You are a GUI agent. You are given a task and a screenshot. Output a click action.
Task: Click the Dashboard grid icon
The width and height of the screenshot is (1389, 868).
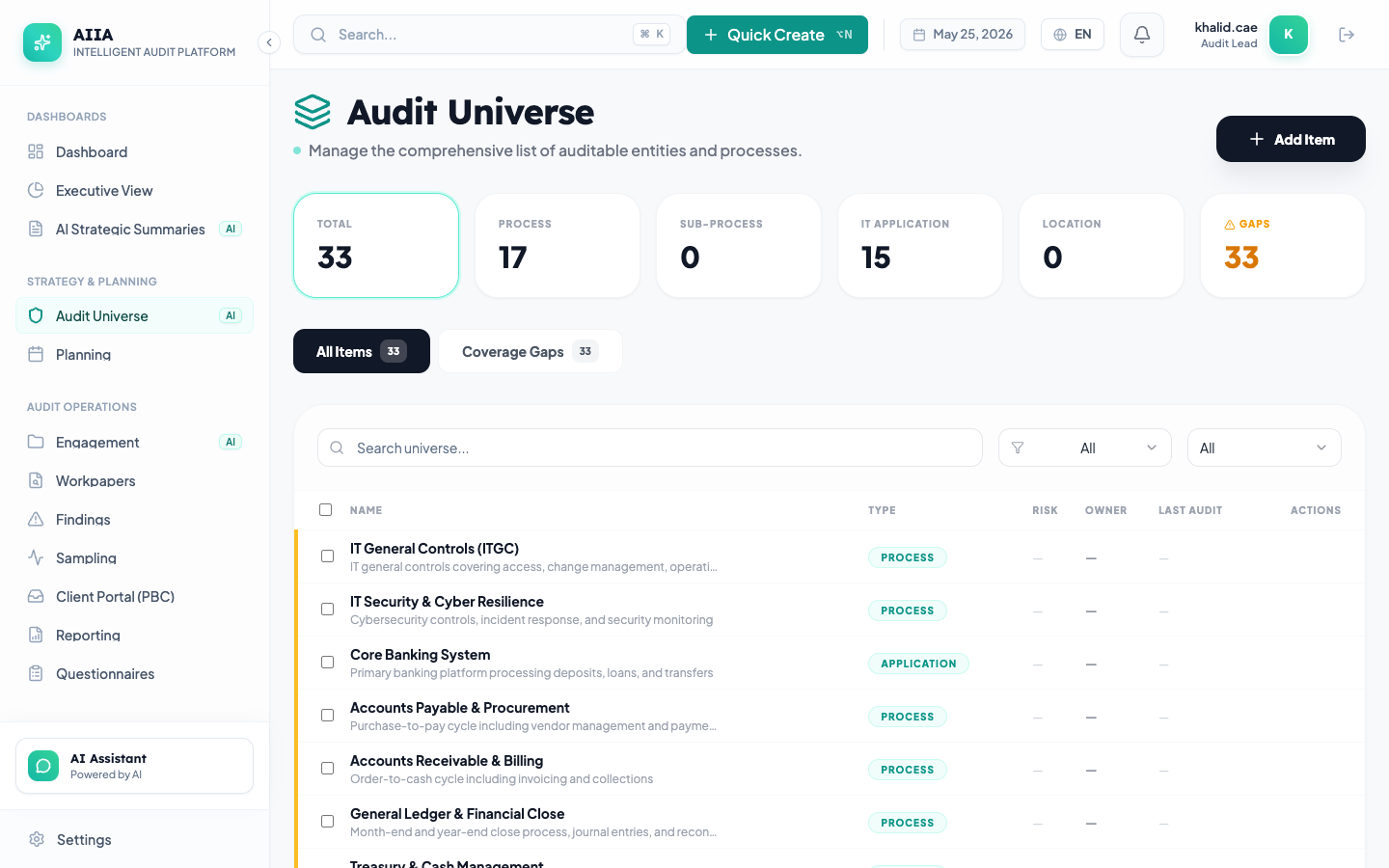[x=36, y=151]
